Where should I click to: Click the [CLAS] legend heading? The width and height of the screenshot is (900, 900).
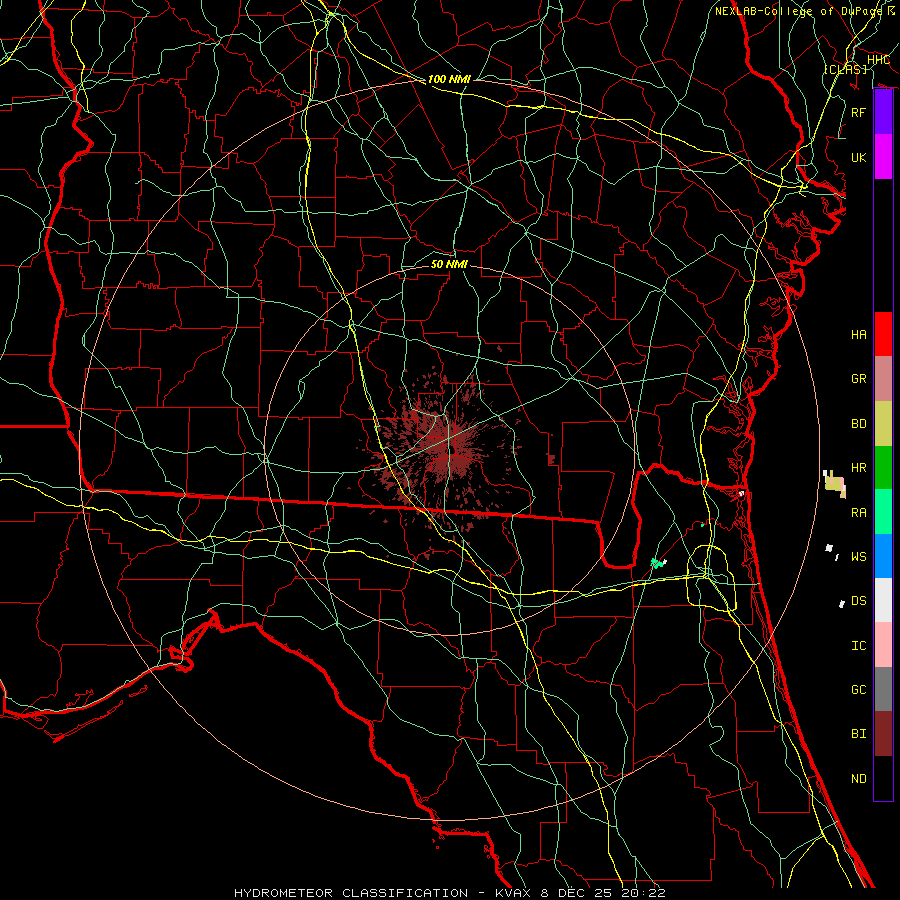[x=845, y=69]
